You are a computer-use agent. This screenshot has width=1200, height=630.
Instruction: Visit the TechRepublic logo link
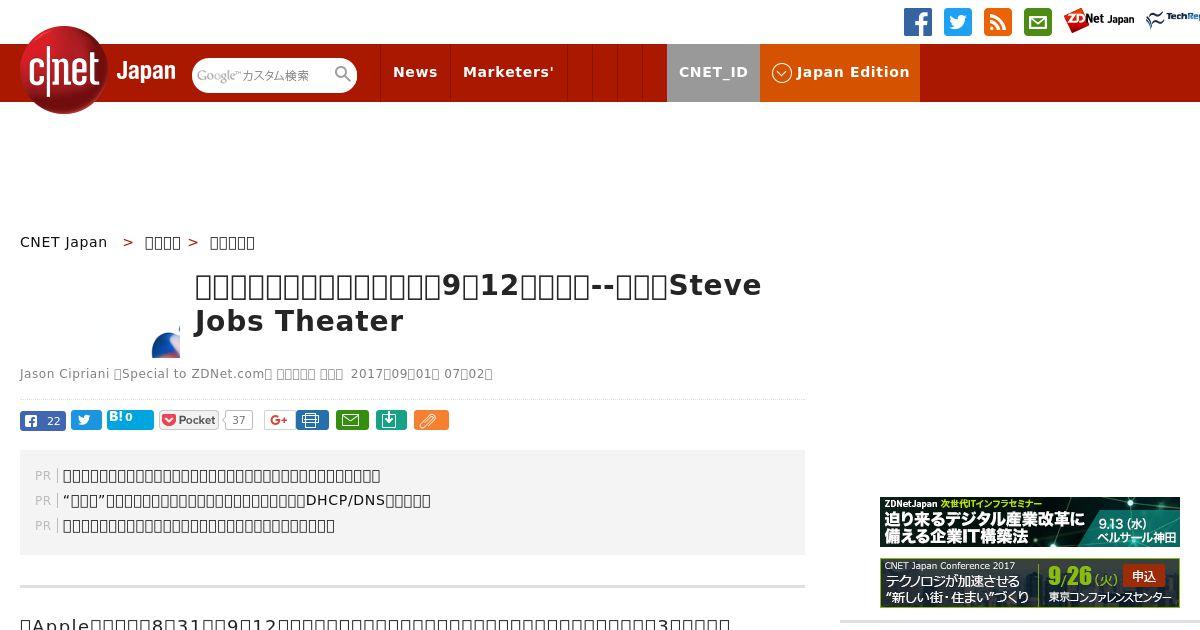[1172, 19]
